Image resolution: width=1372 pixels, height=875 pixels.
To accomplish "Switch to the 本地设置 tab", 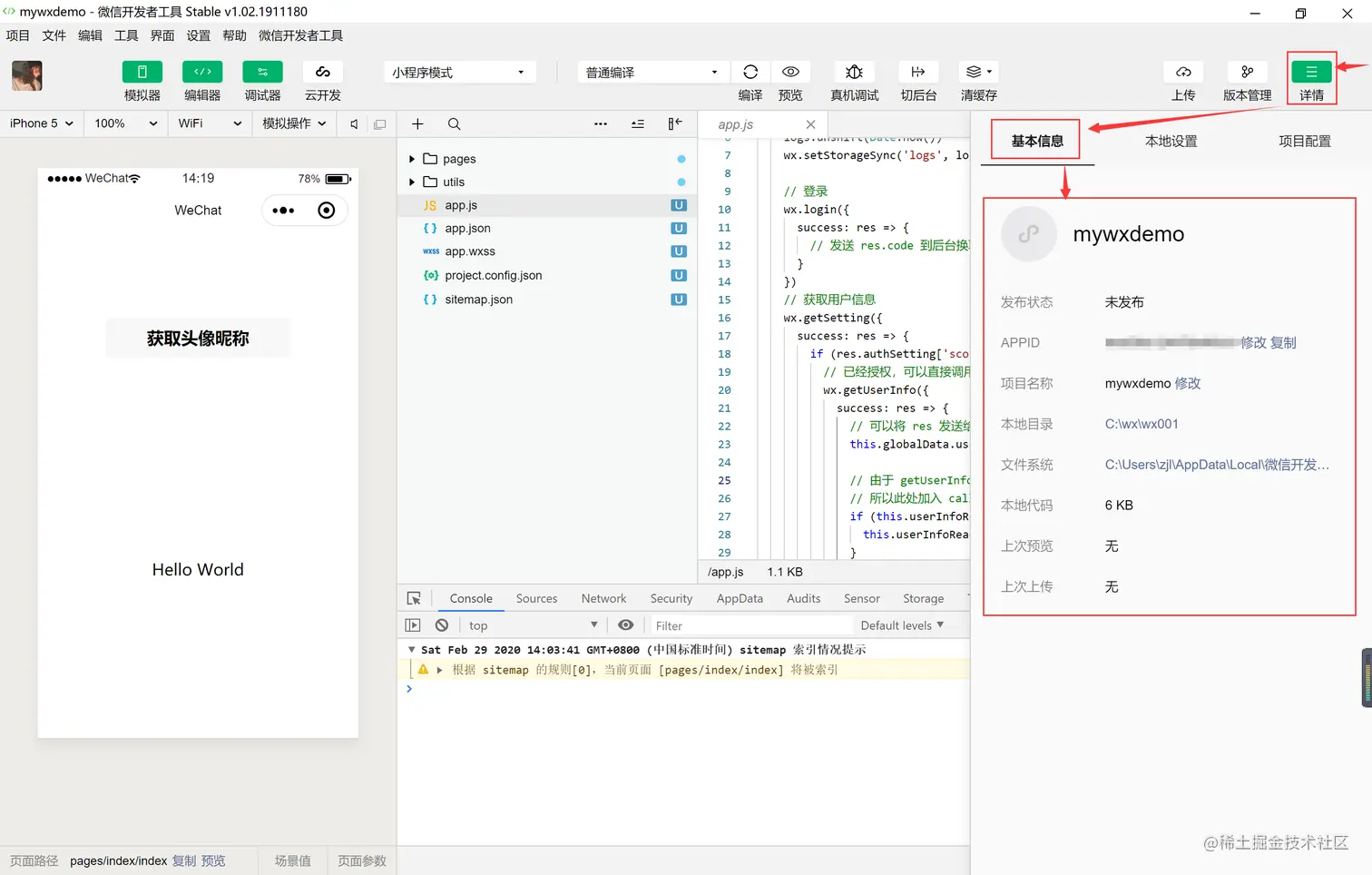I will point(1171,141).
